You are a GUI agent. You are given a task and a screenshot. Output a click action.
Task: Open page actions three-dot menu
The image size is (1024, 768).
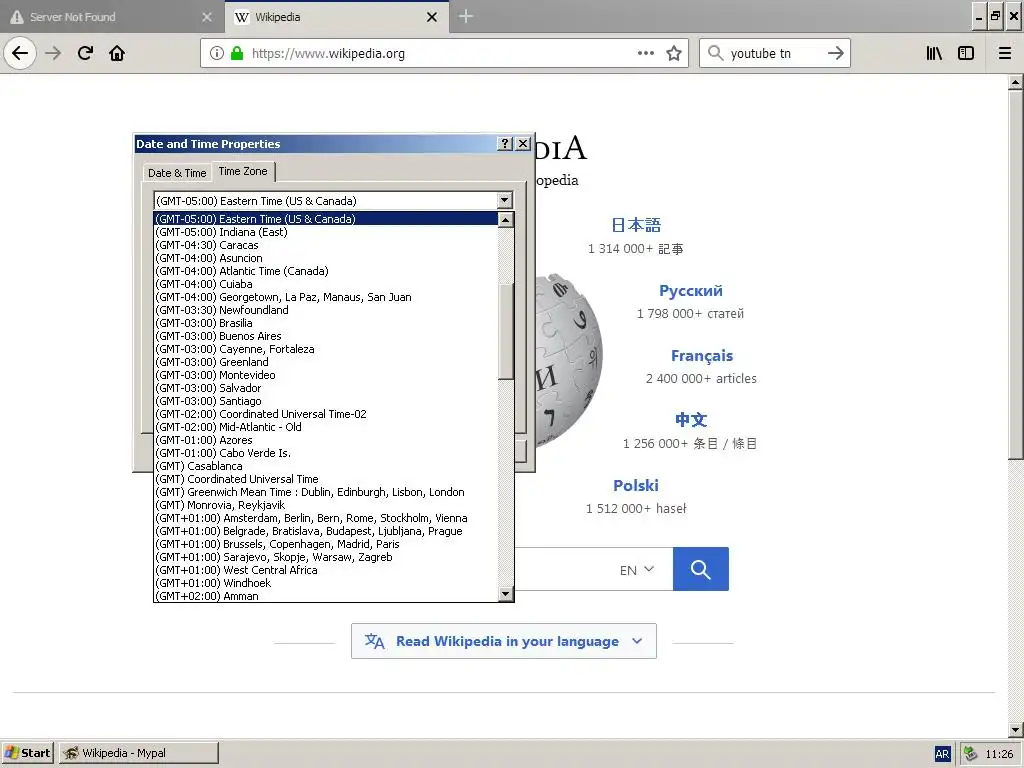(645, 53)
